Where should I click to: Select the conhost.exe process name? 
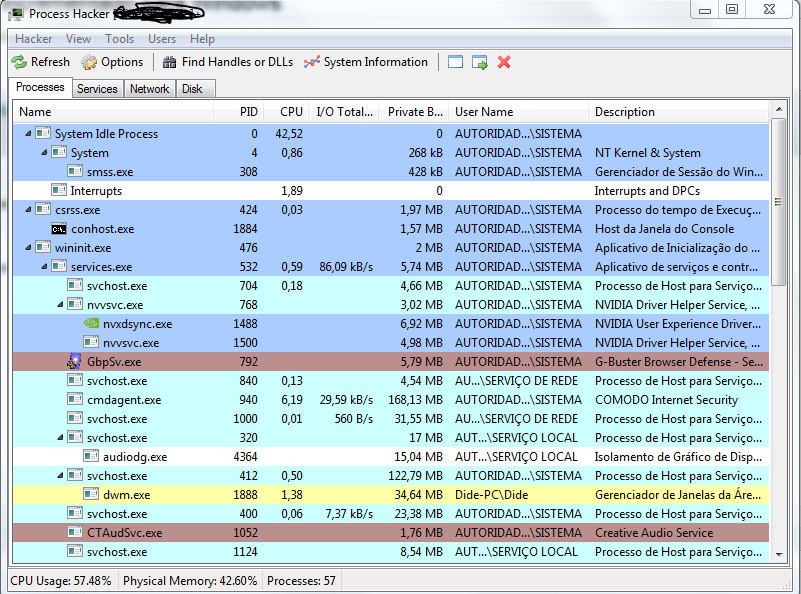tap(103, 229)
